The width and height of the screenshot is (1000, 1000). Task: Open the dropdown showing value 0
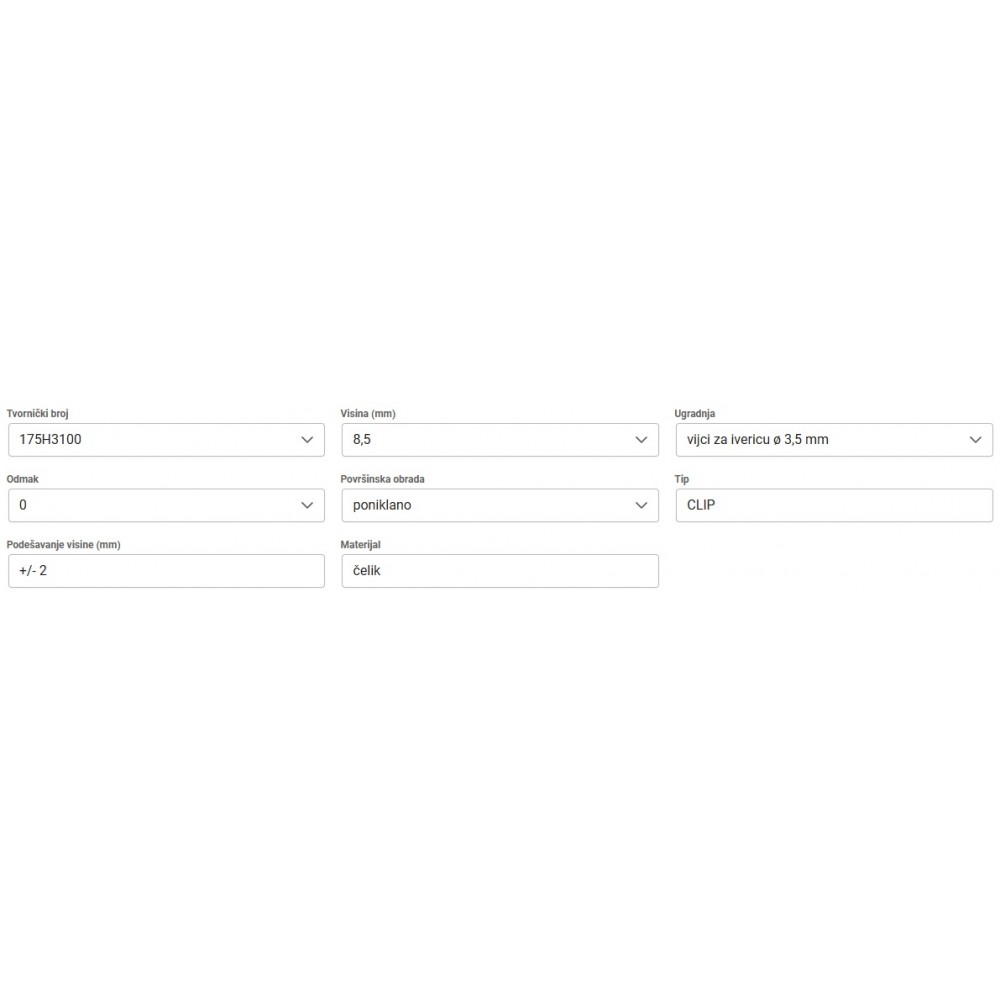(150, 506)
